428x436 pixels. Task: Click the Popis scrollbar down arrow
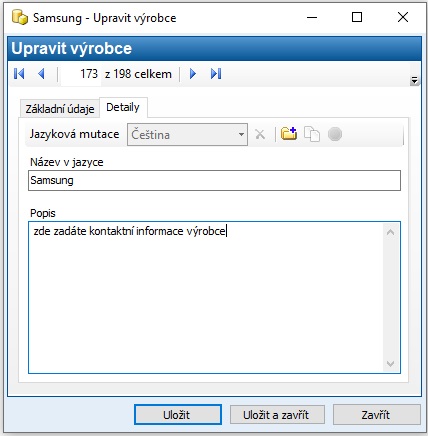click(x=390, y=364)
